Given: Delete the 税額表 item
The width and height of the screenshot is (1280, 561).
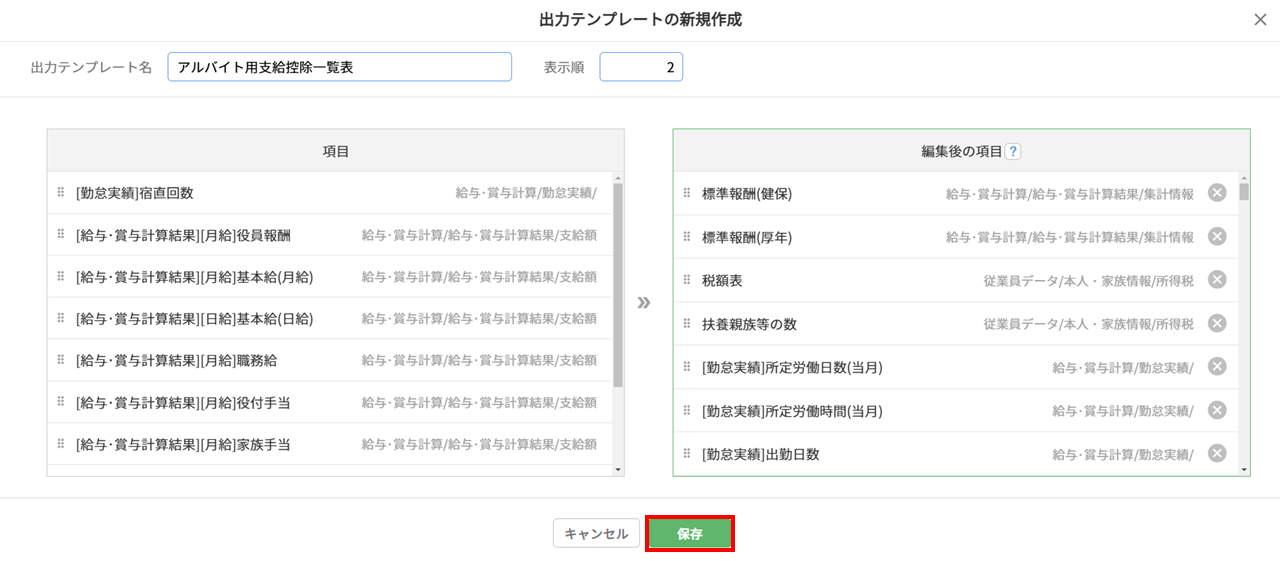Looking at the screenshot, I should 1217,280.
